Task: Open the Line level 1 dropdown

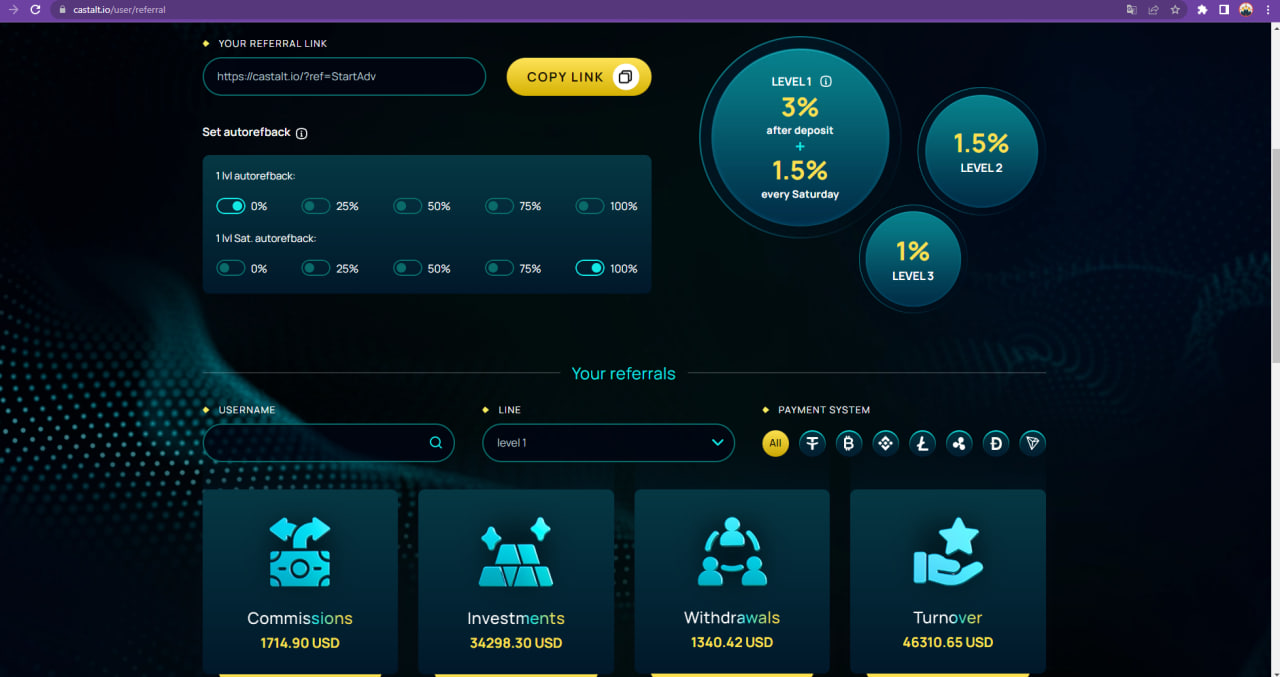Action: click(608, 443)
